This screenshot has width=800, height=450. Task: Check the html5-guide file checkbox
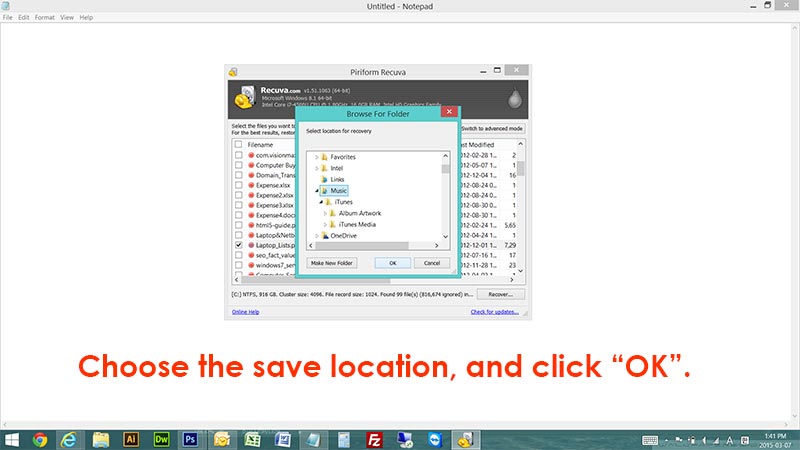point(238,225)
